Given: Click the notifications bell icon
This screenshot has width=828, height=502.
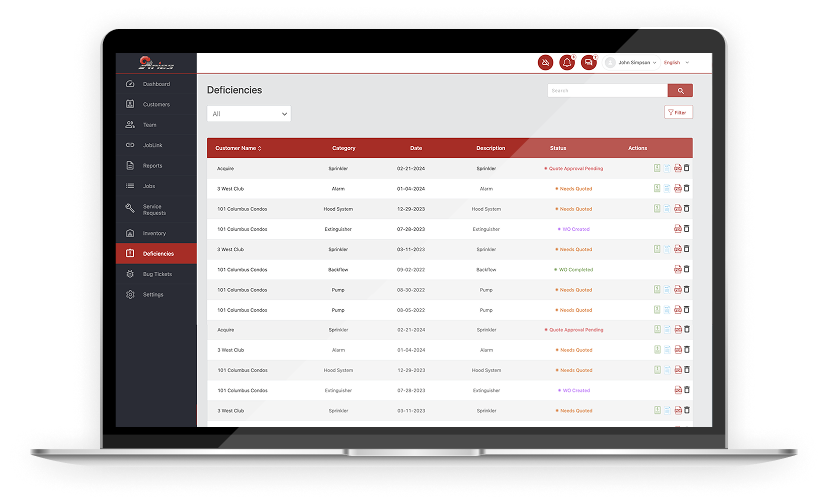Looking at the screenshot, I should pos(567,62).
